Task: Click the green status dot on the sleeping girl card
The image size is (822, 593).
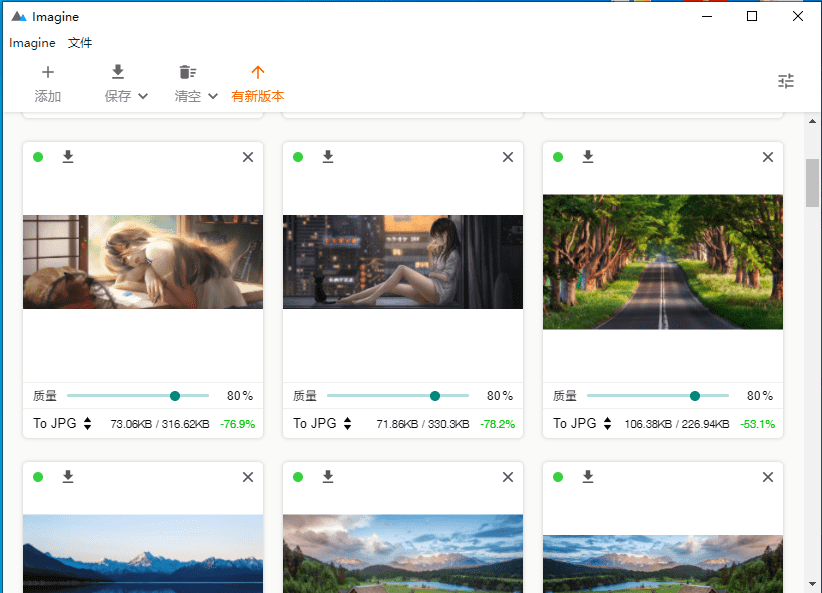Action: 38,157
